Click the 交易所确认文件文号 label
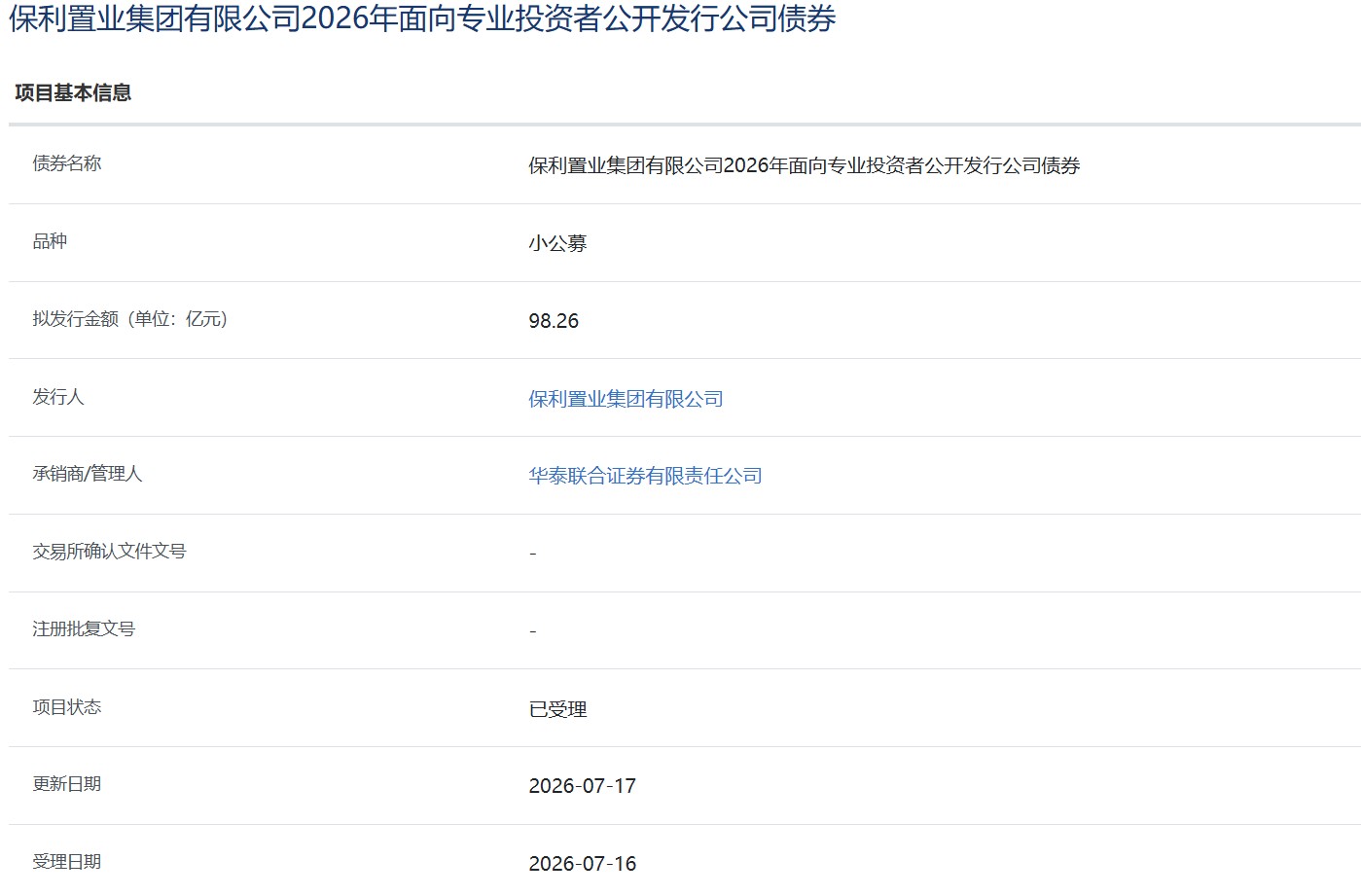Image resolution: width=1361 pixels, height=896 pixels. click(109, 552)
